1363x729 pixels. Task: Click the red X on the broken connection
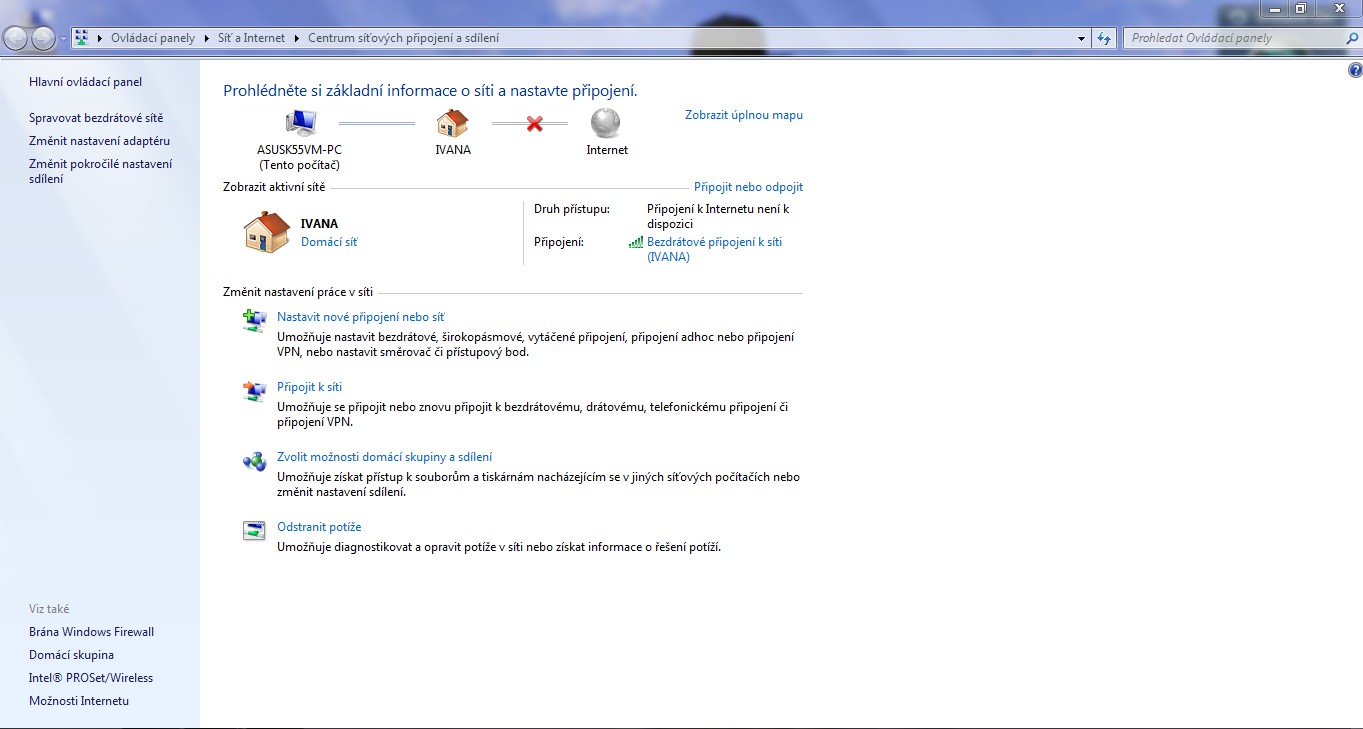coord(534,123)
